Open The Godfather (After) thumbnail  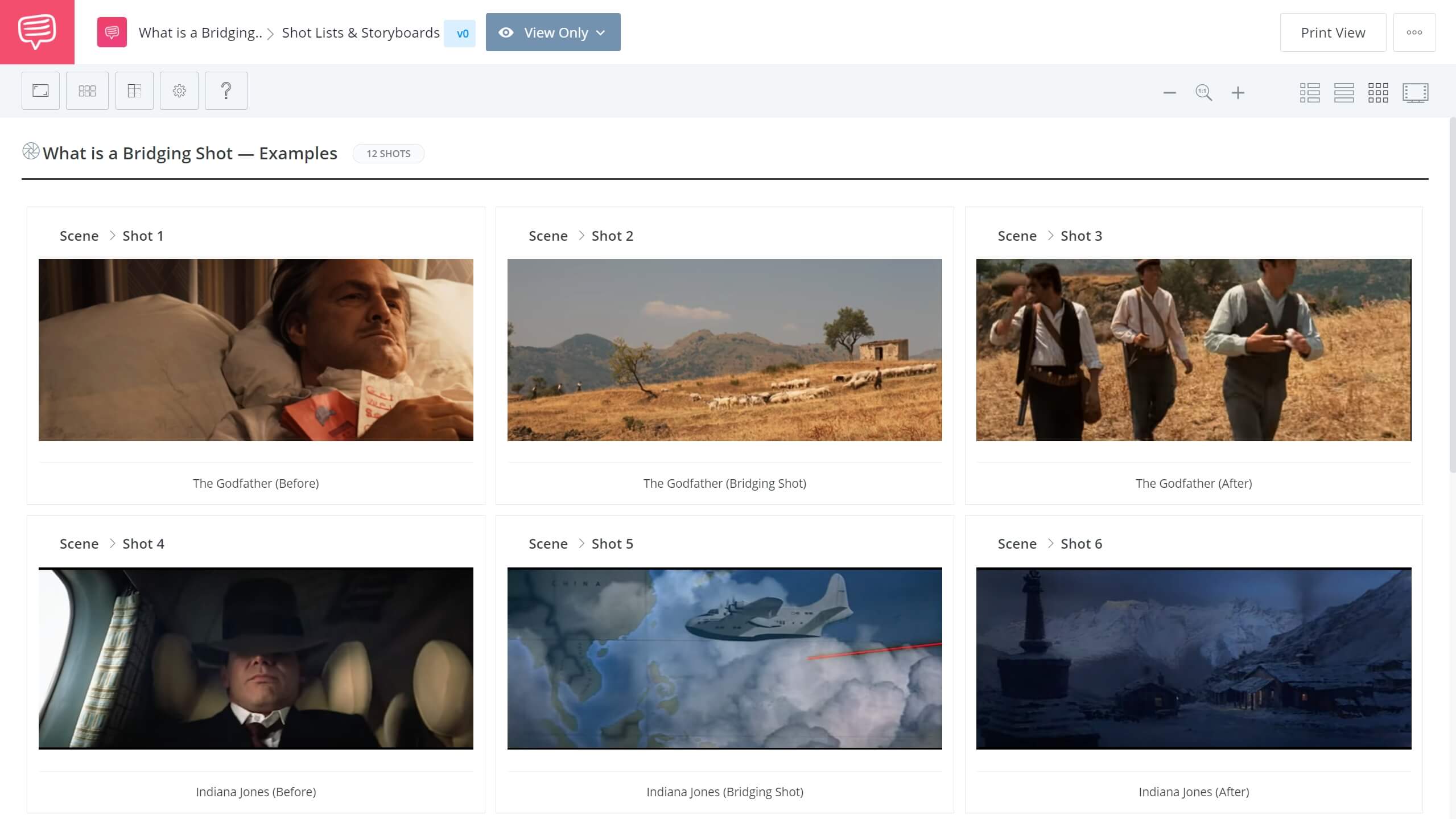(1194, 350)
